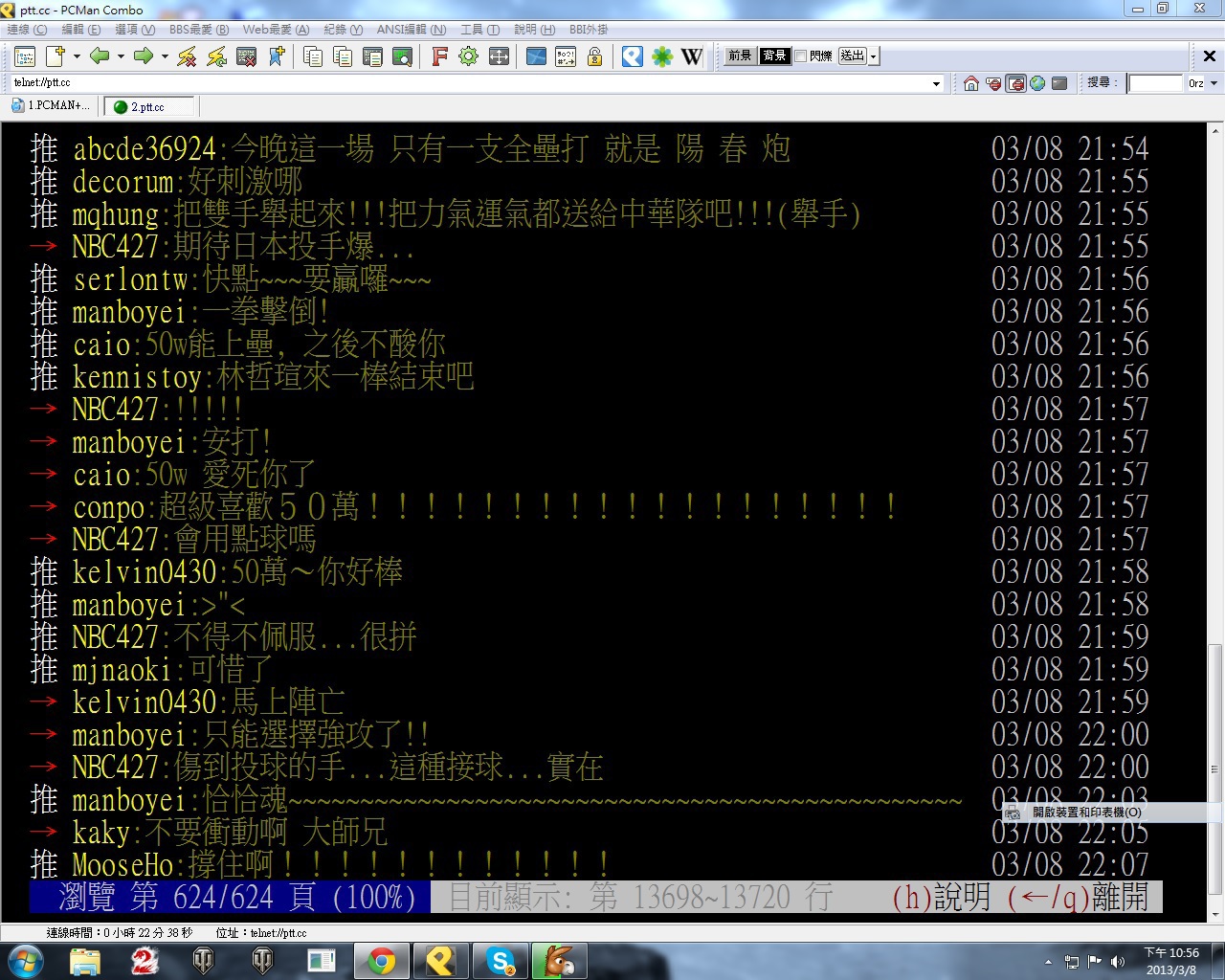Click username MooseHo in the last comment

(x=122, y=865)
